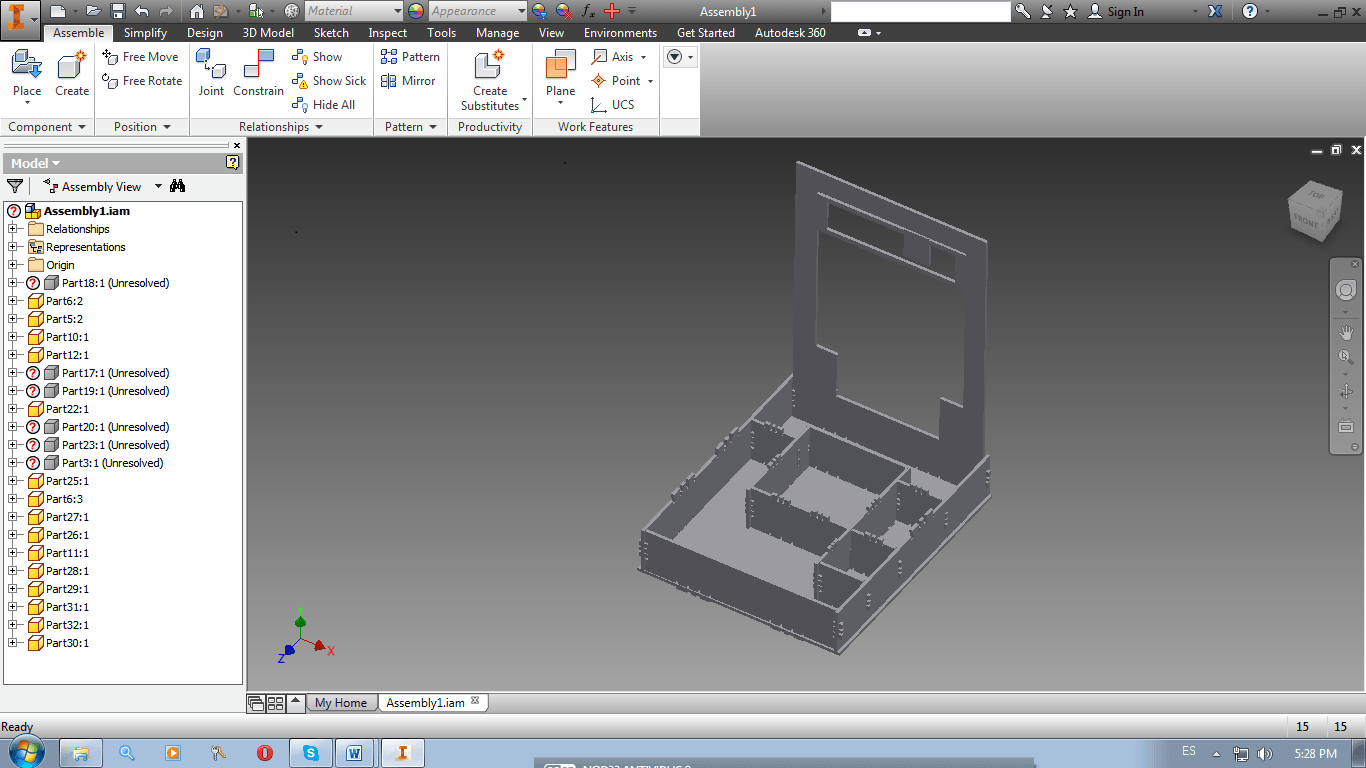The image size is (1366, 768).
Task: Open Word from the taskbar
Action: 355,753
